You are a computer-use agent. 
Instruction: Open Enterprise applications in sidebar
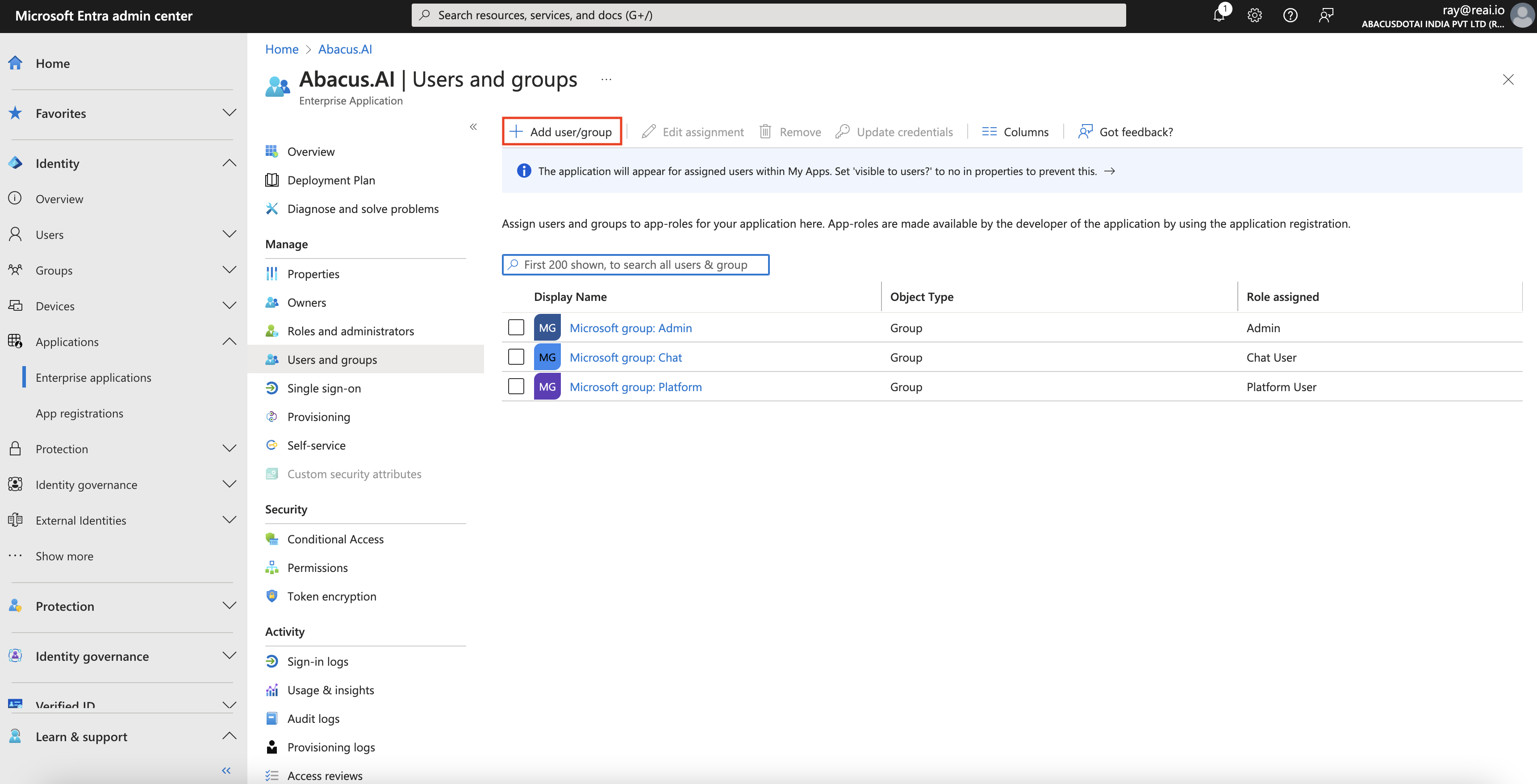point(94,377)
